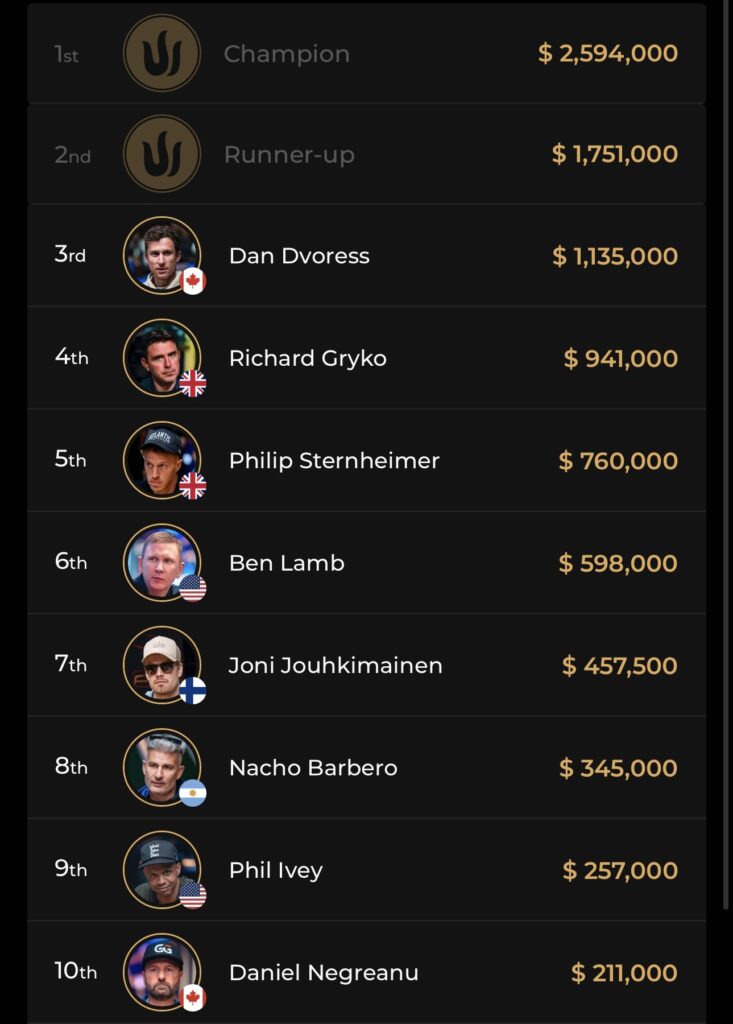
Task: Open Philip Sternheimer's profile photo
Action: tap(160, 459)
